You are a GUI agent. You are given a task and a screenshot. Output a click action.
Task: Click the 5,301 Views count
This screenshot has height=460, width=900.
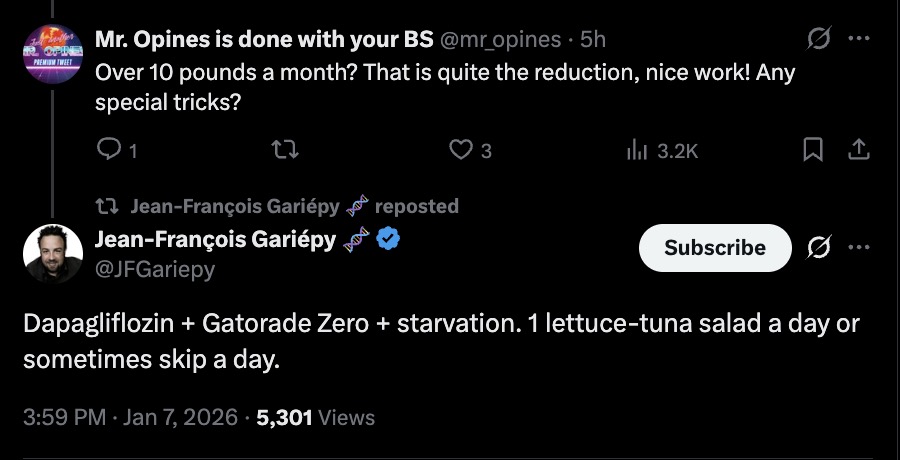[315, 417]
